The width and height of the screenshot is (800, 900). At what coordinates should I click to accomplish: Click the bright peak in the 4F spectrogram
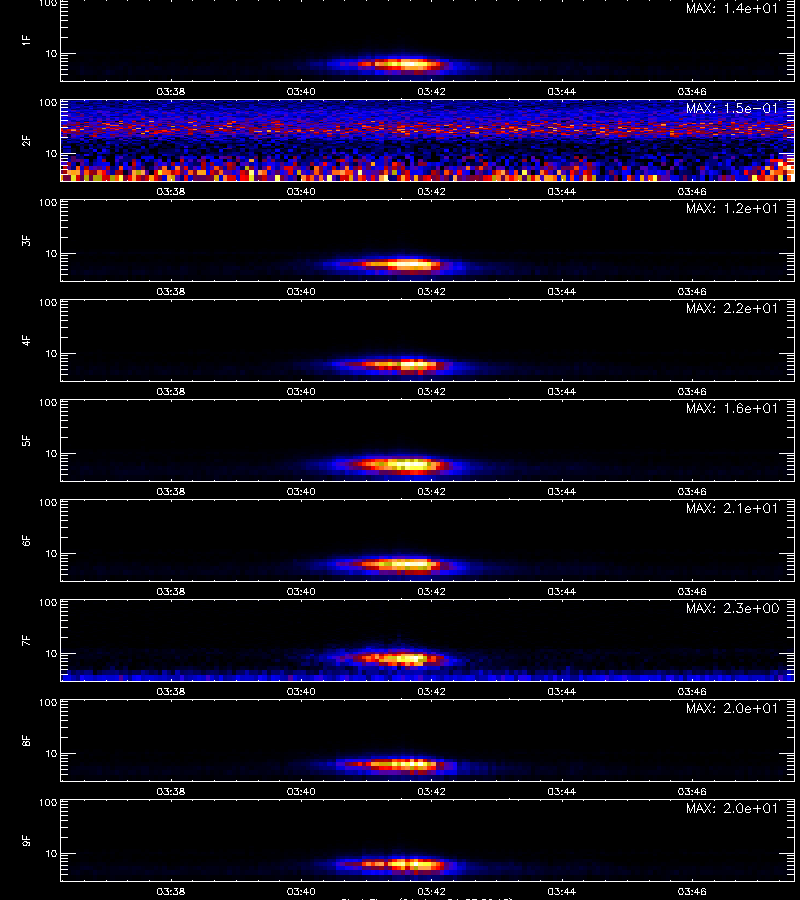click(x=412, y=364)
